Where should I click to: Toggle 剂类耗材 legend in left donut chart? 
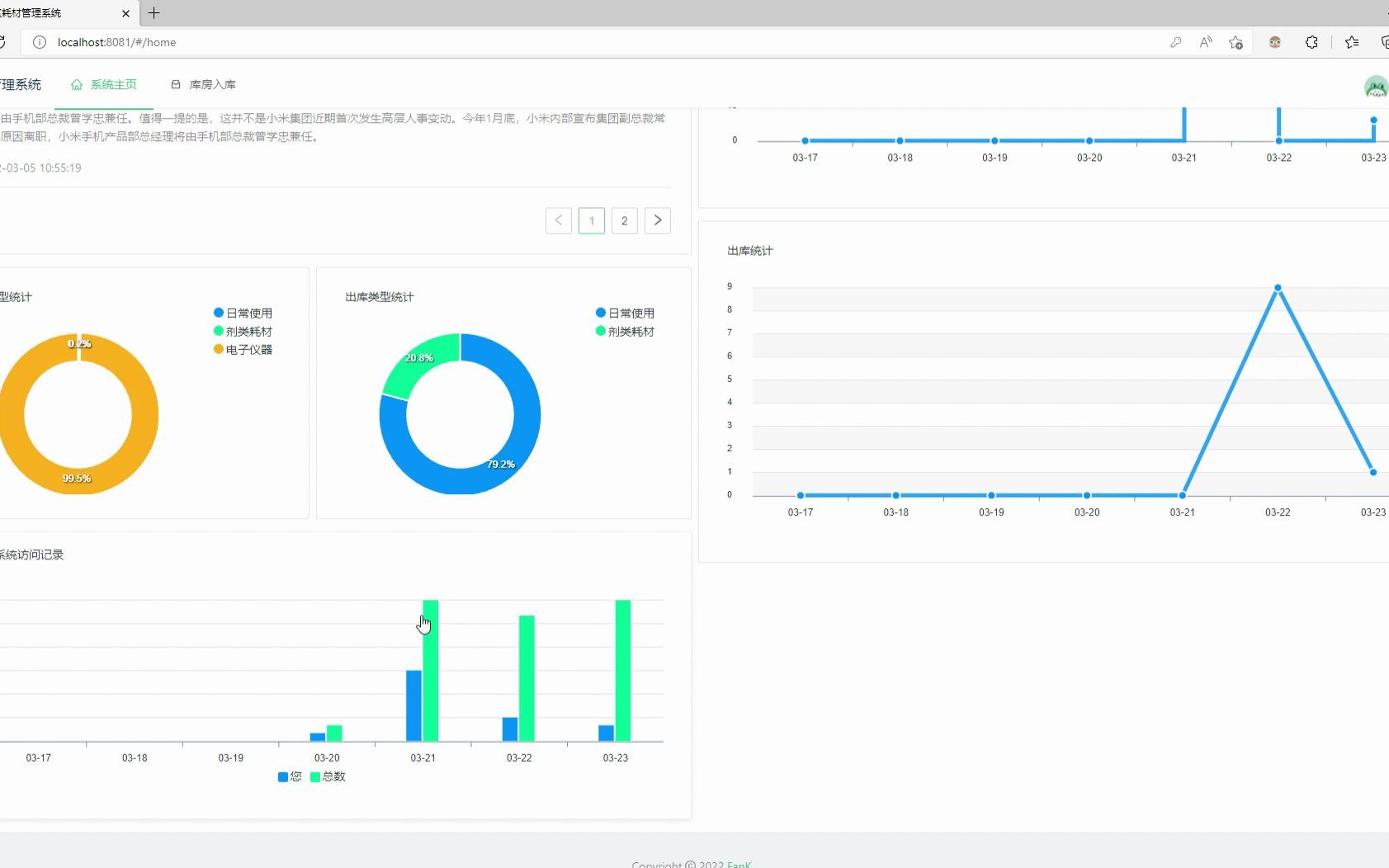click(x=243, y=331)
